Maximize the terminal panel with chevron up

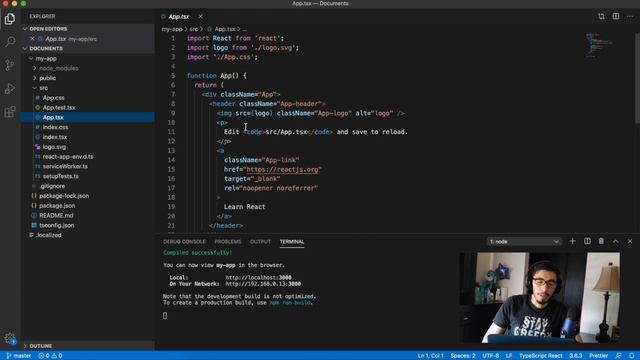[x=616, y=241]
